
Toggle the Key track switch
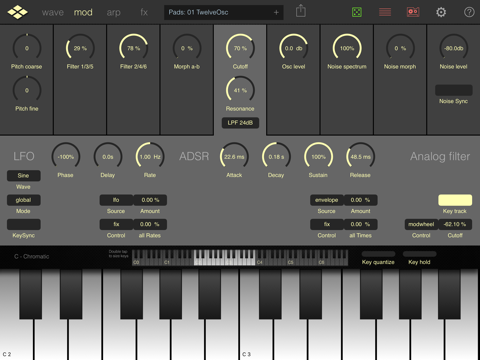(x=455, y=200)
